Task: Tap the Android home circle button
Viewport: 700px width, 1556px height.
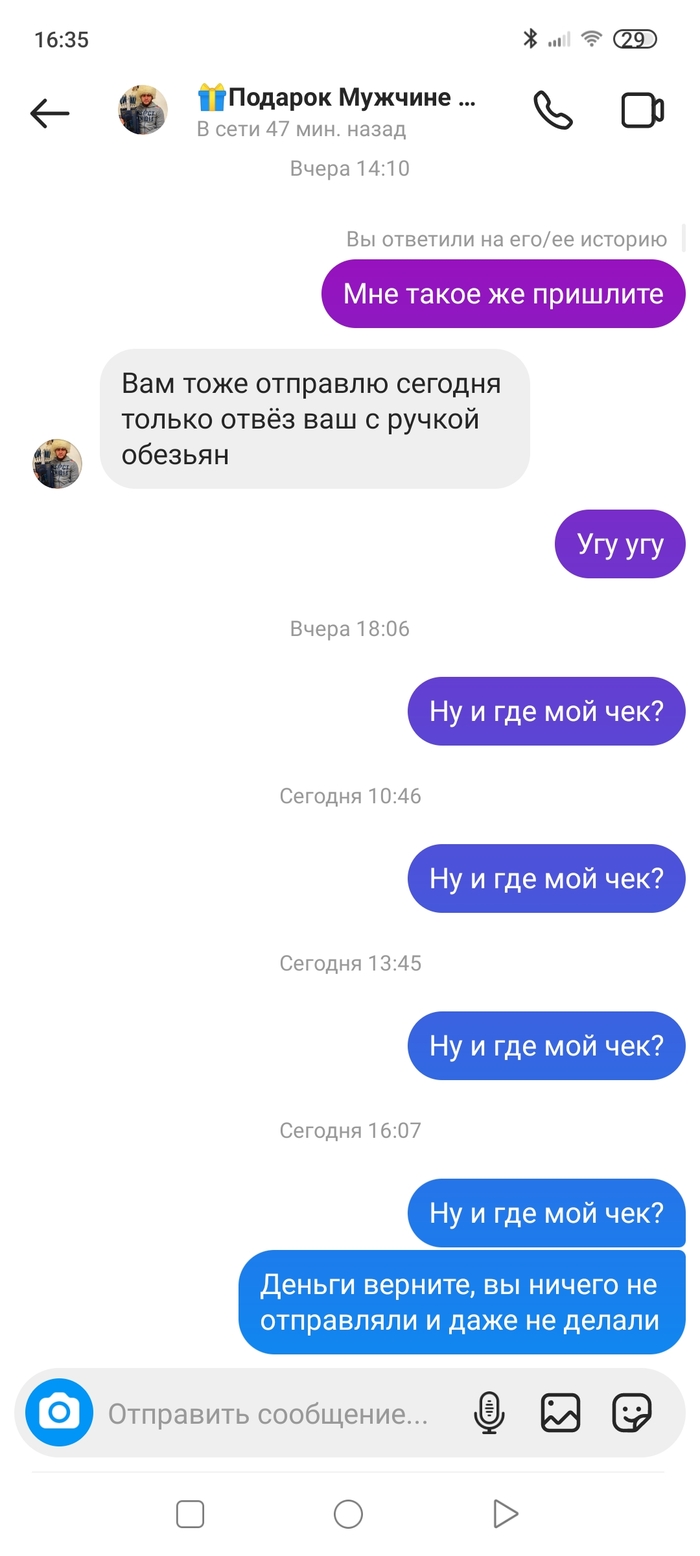Action: pyautogui.click(x=348, y=1514)
